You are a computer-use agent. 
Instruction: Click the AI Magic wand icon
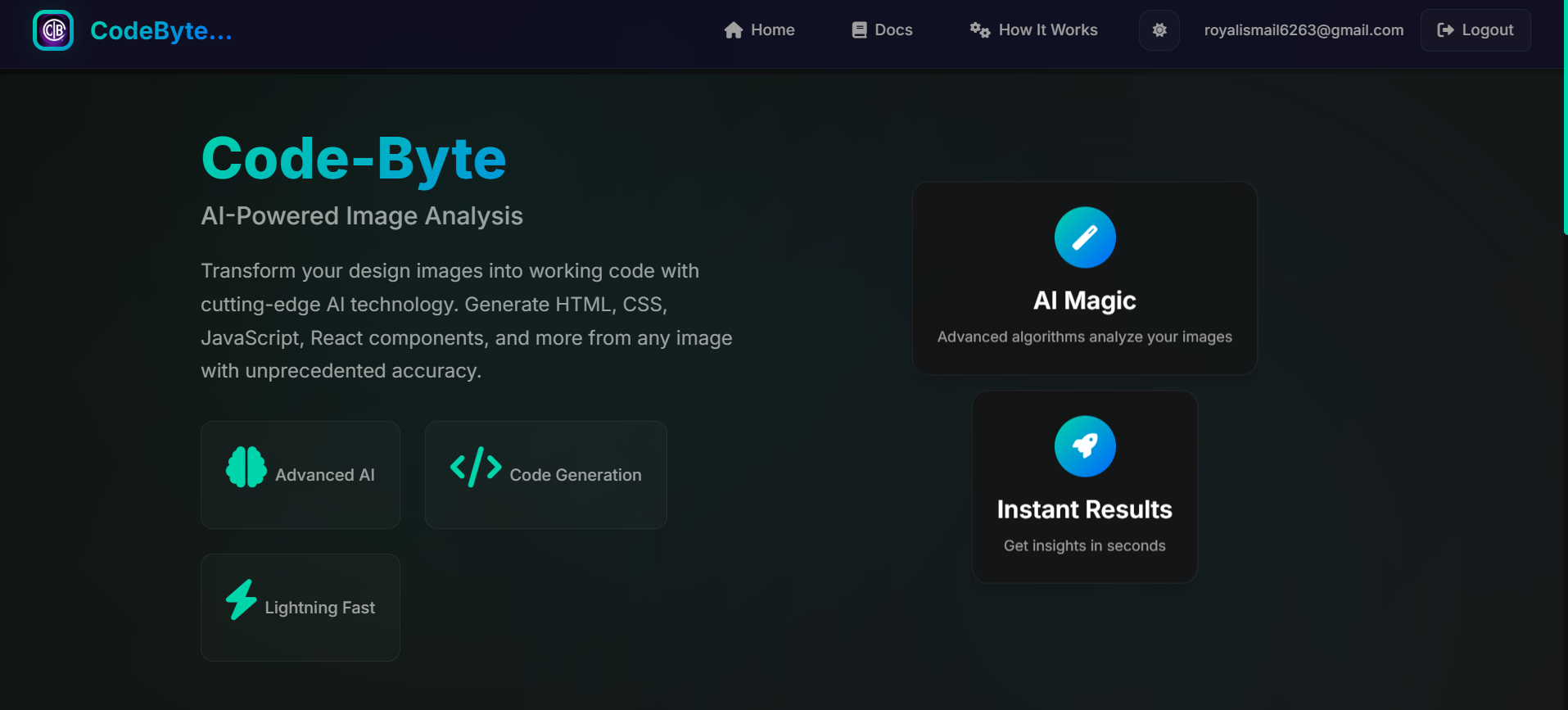pyautogui.click(x=1084, y=237)
